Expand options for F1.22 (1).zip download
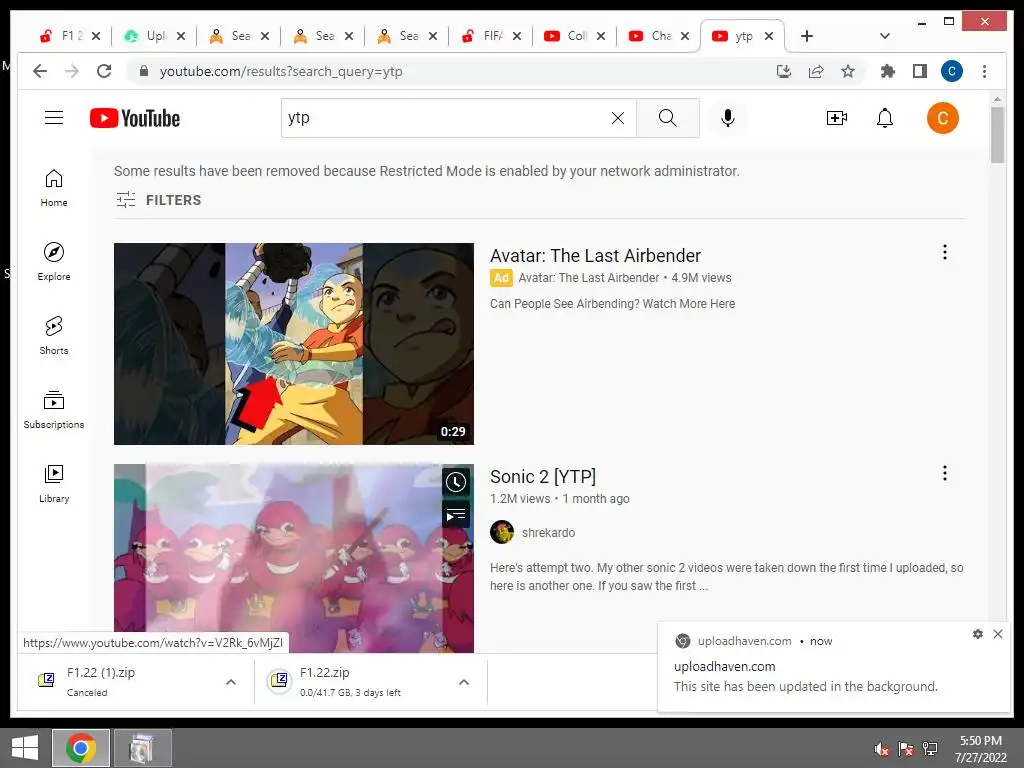Screen dimensions: 1024x768 point(231,682)
